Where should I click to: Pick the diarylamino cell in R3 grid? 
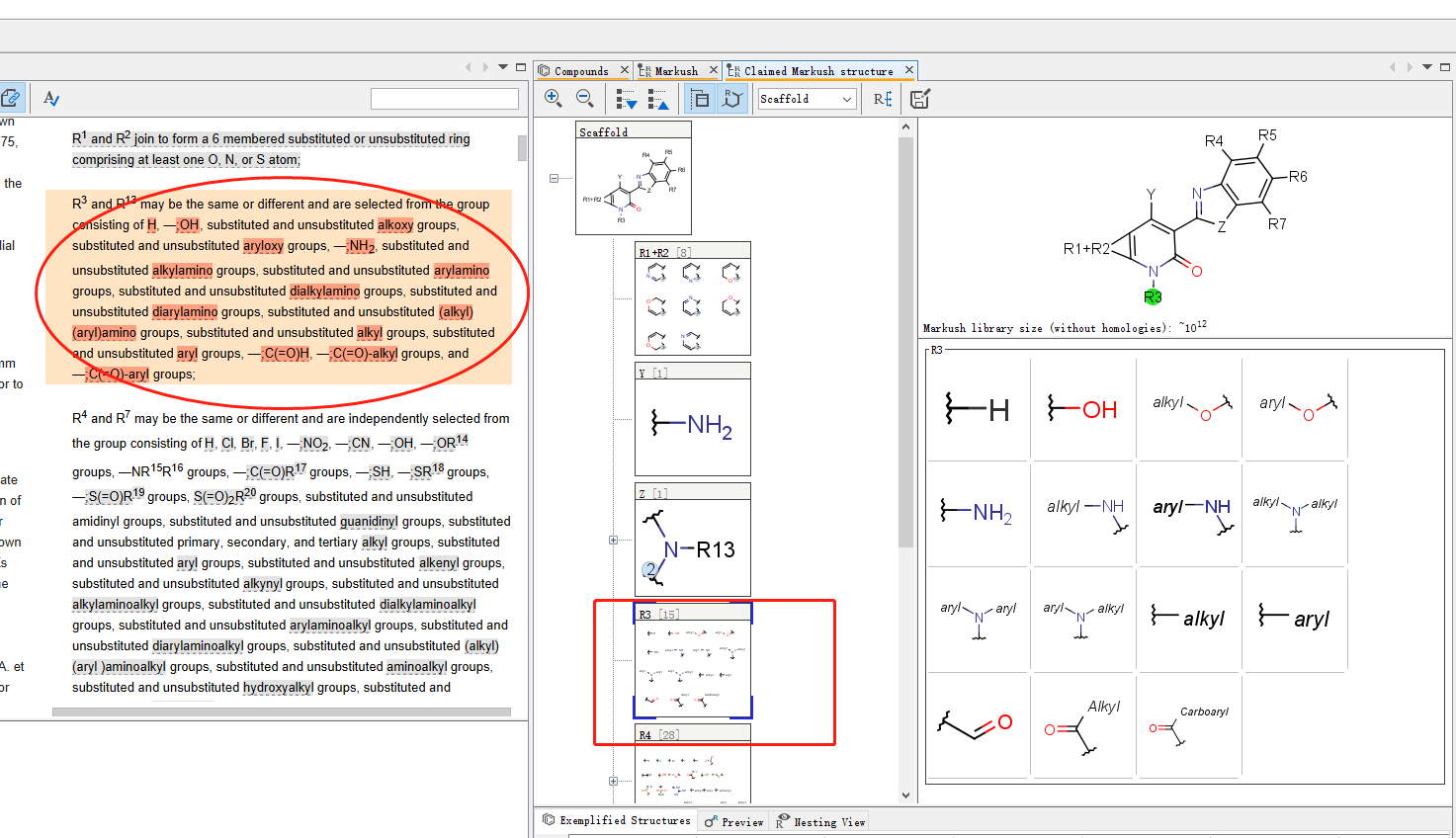click(978, 619)
